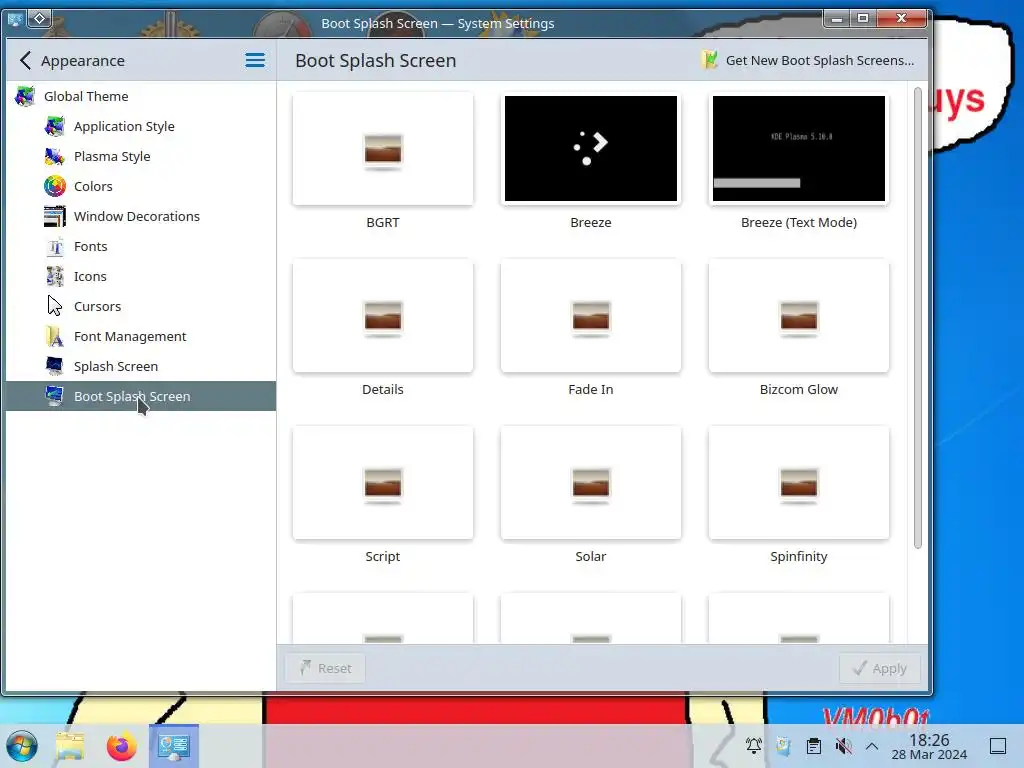Click the muted volume tray icon
The image size is (1024, 768).
[x=844, y=746]
